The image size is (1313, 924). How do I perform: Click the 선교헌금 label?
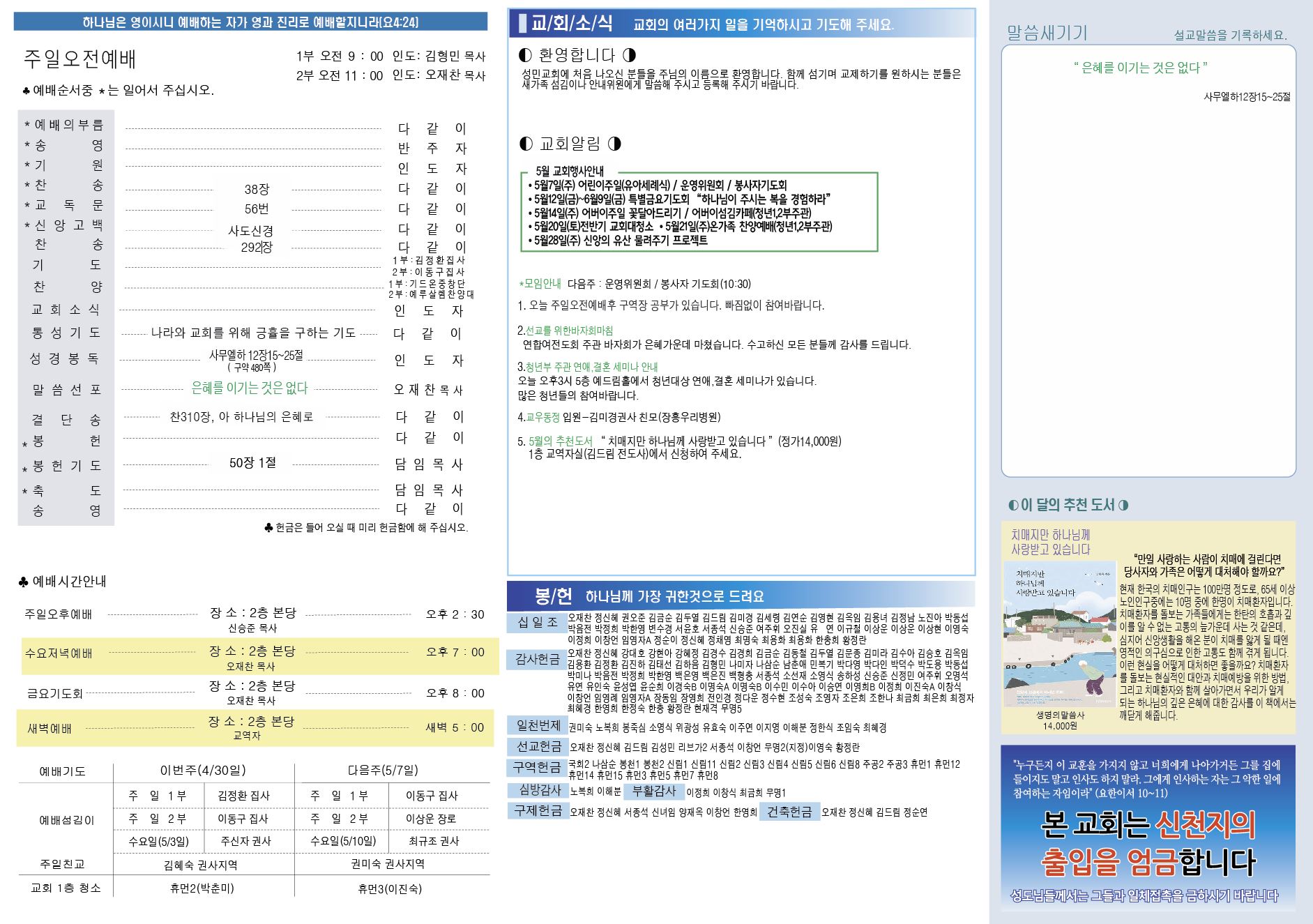pos(538,747)
